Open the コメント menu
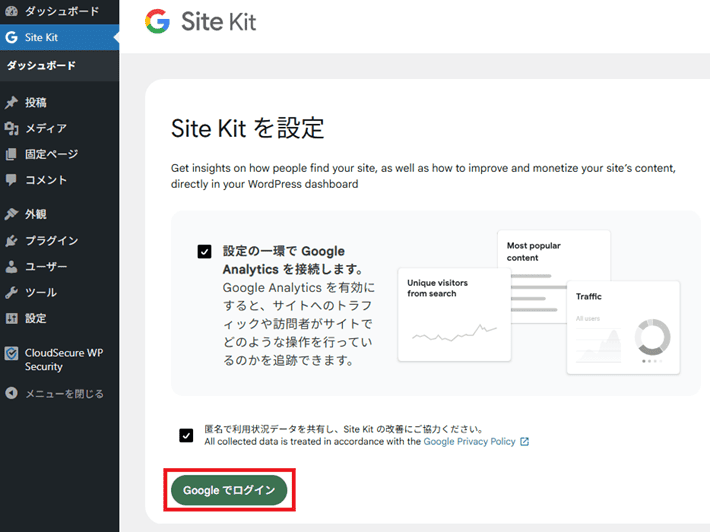The height and width of the screenshot is (532, 710). [59, 180]
